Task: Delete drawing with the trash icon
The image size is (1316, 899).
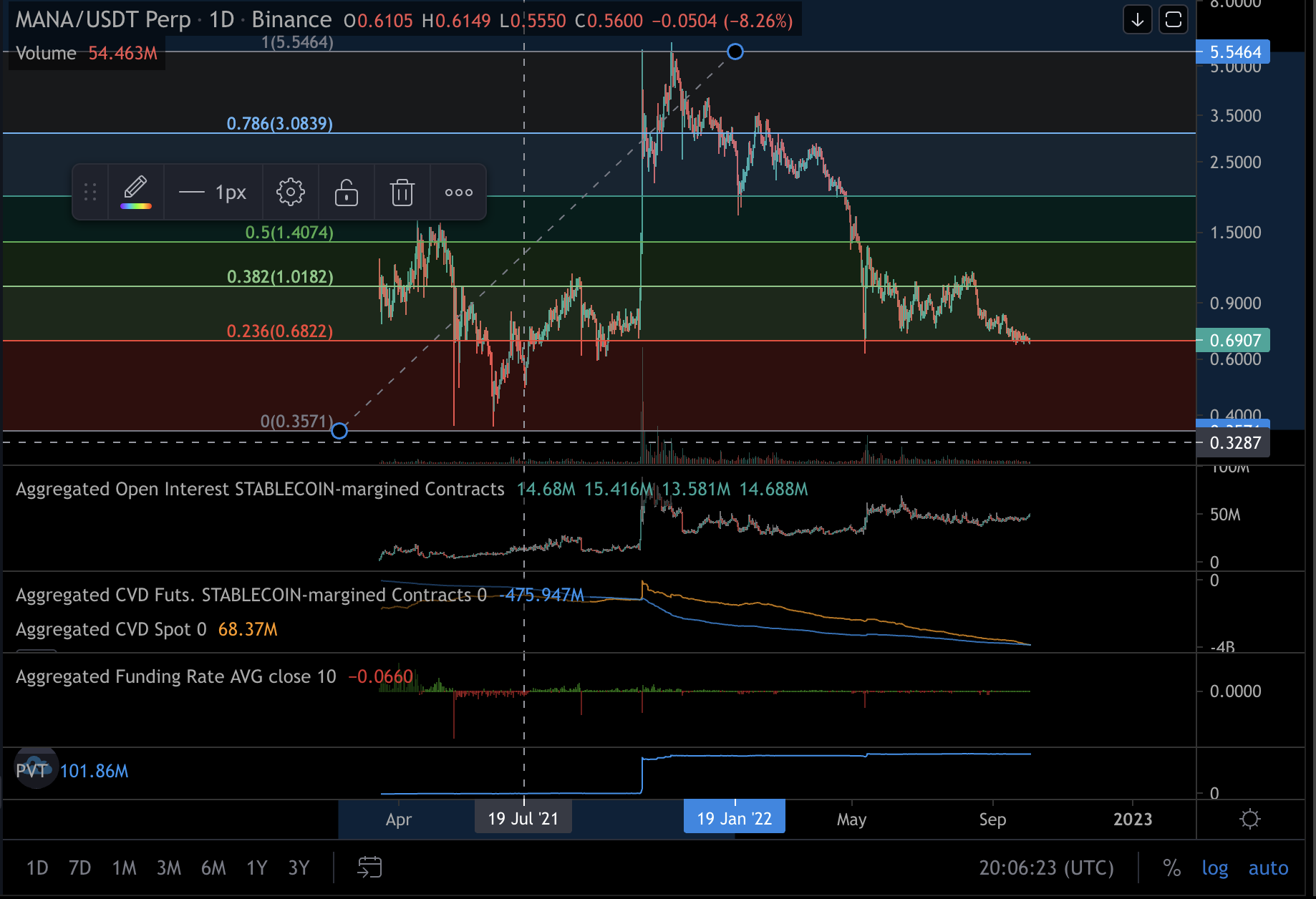Action: coord(402,192)
